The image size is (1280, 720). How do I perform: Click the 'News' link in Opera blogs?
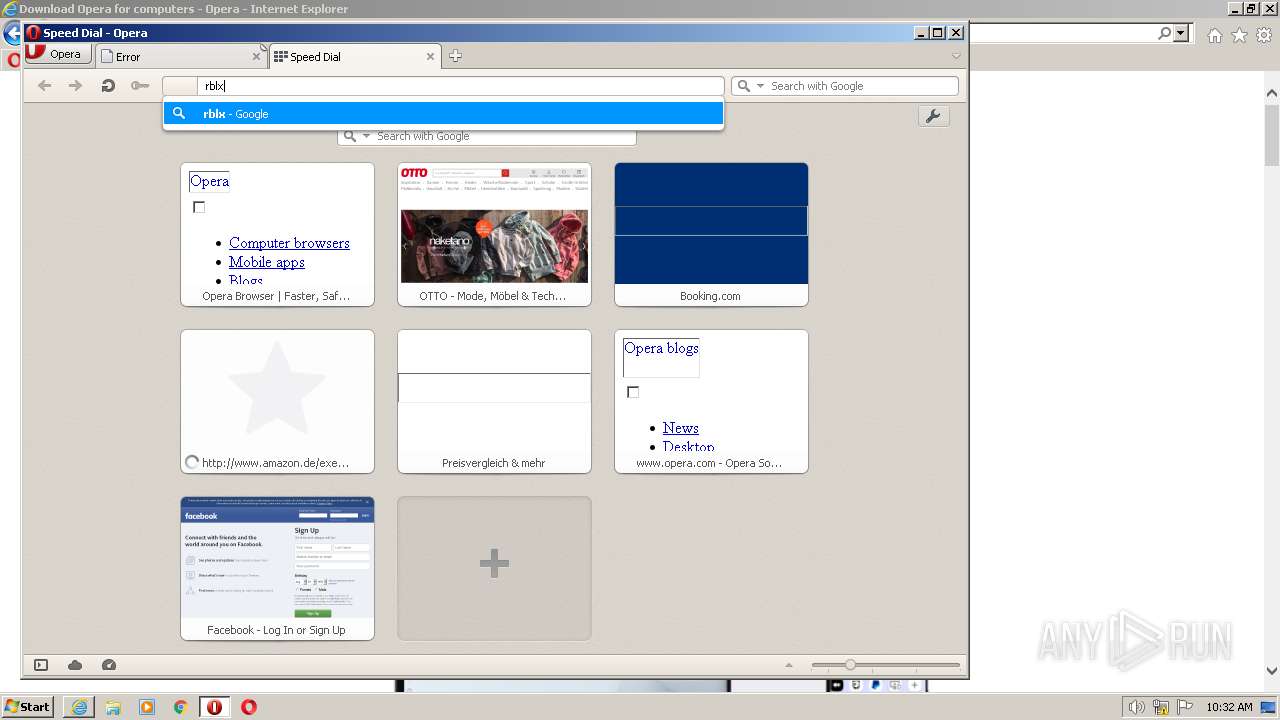[680, 428]
